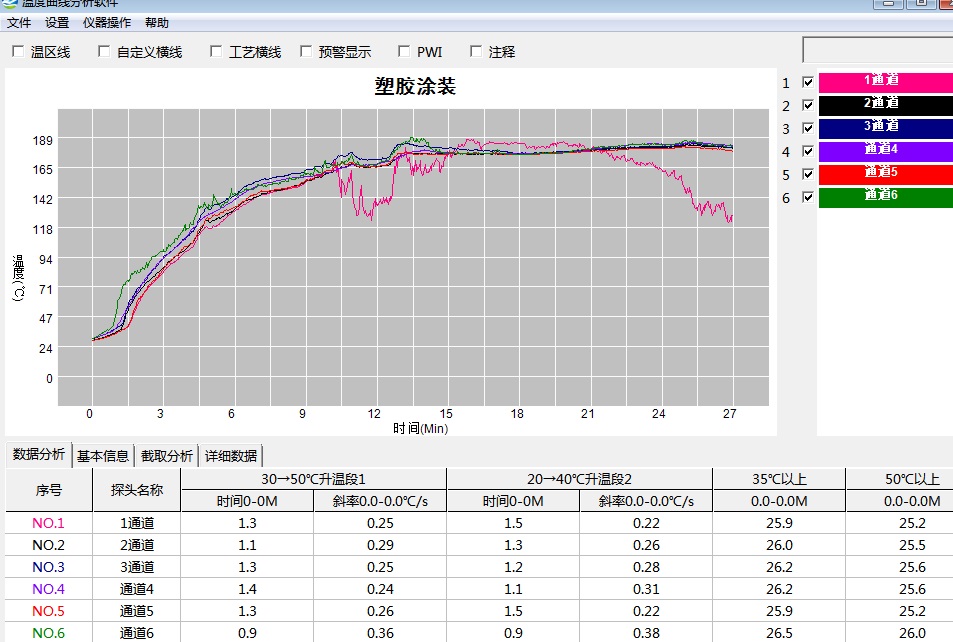Turn on 预警显示 checkbox

click(x=306, y=52)
